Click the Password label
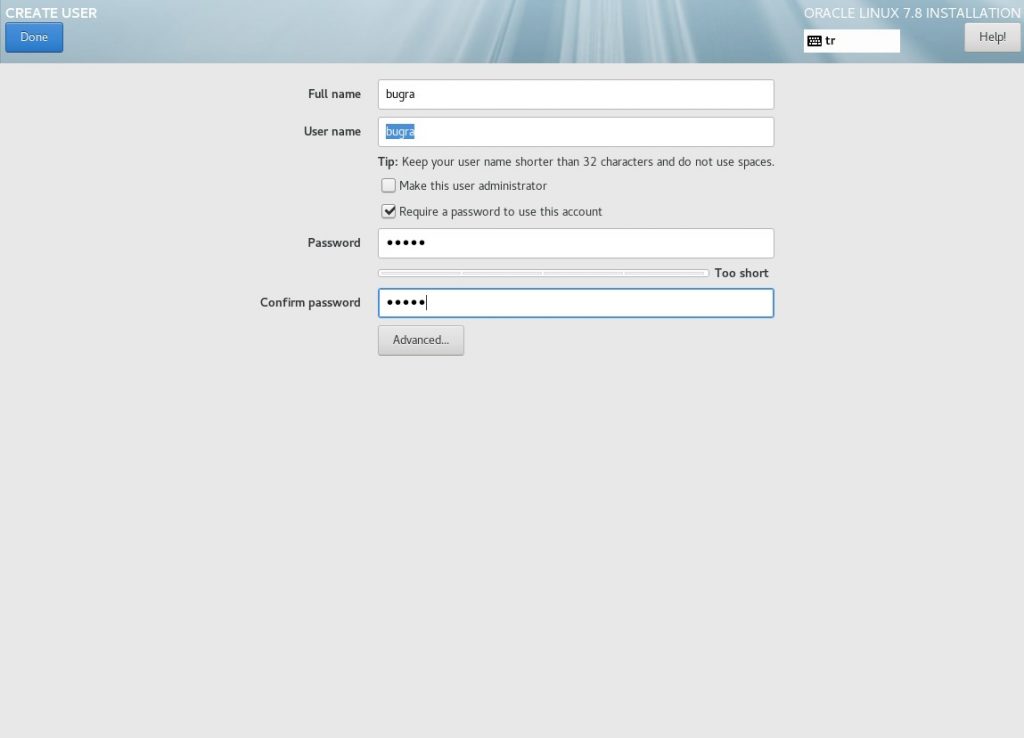This screenshot has height=738, width=1024. click(x=334, y=243)
